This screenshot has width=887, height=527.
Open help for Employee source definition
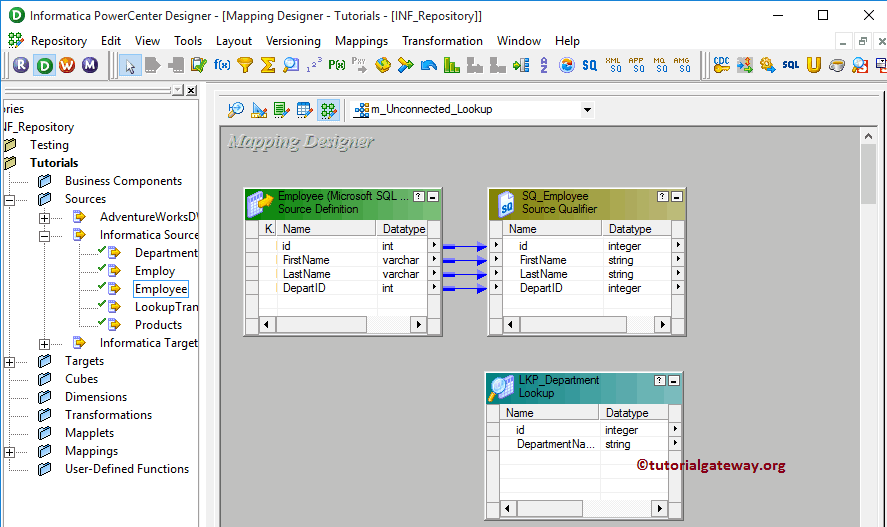click(419, 197)
